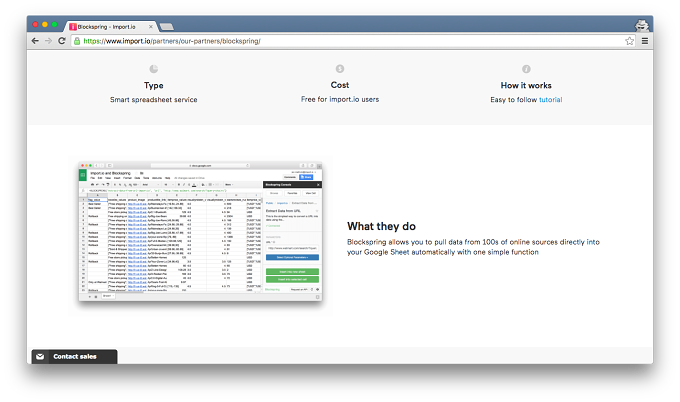Open the Google Sheet screenshot thumbnail
The height and width of the screenshot is (402, 680).
[x=200, y=231]
